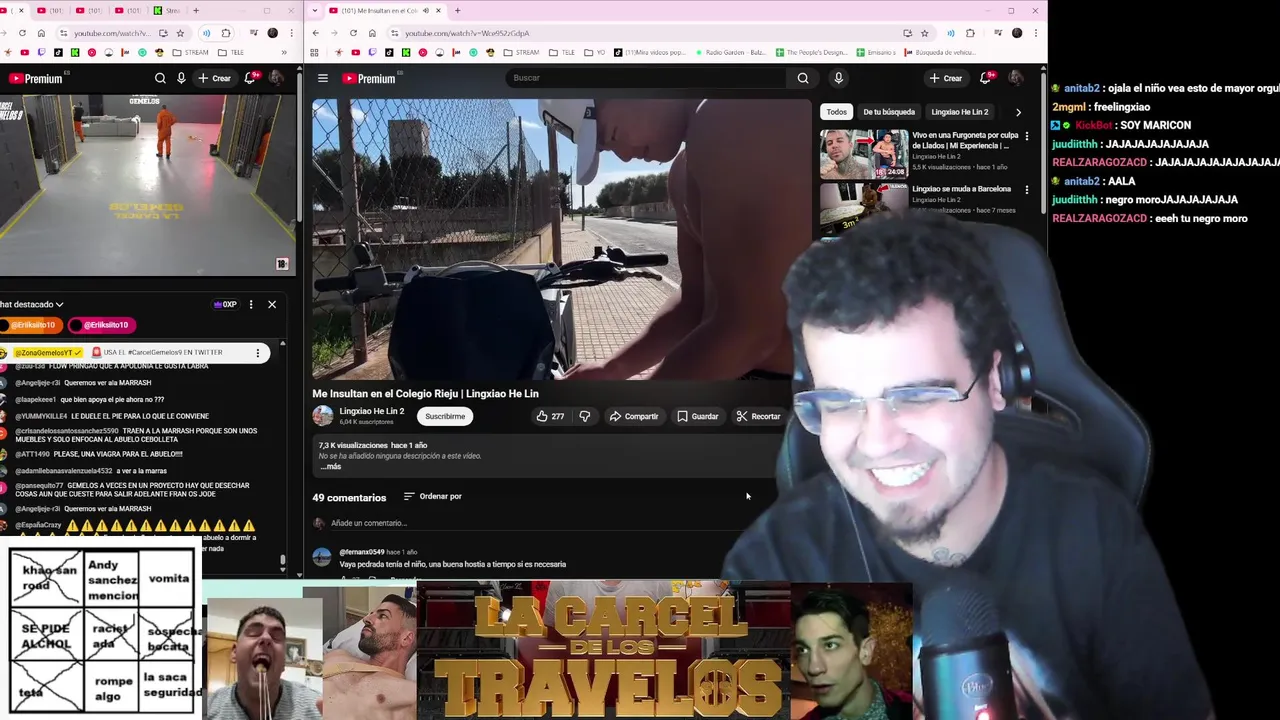The height and width of the screenshot is (720, 1280).
Task: Start voice search in right YouTube window
Action: click(838, 78)
